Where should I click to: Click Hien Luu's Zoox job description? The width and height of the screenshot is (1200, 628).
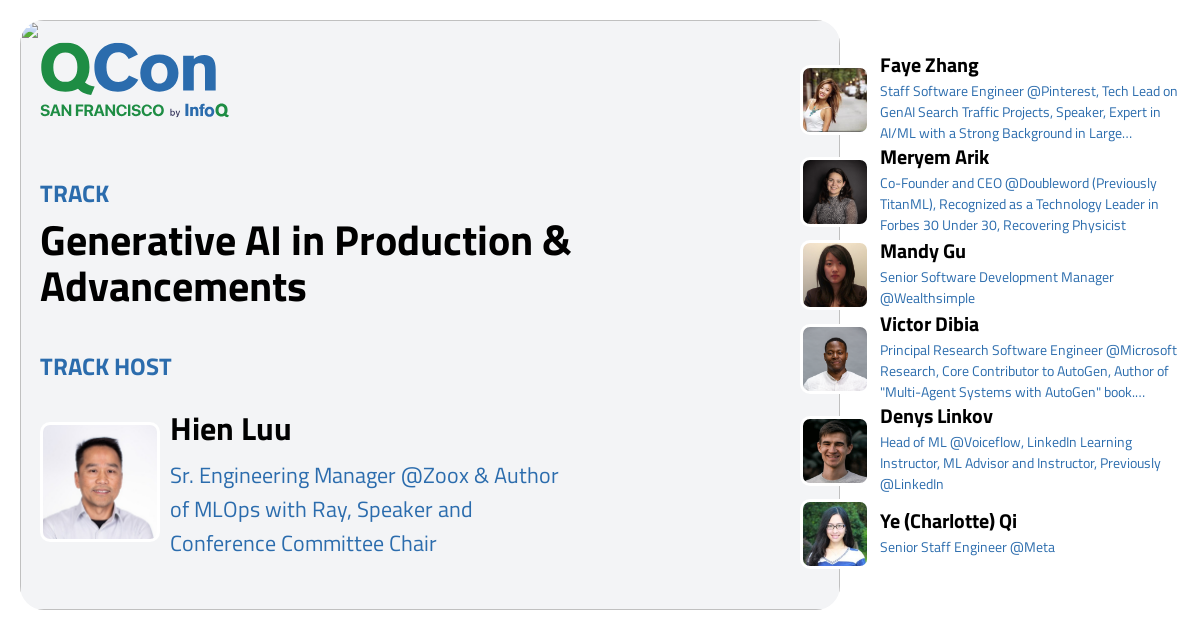364,510
